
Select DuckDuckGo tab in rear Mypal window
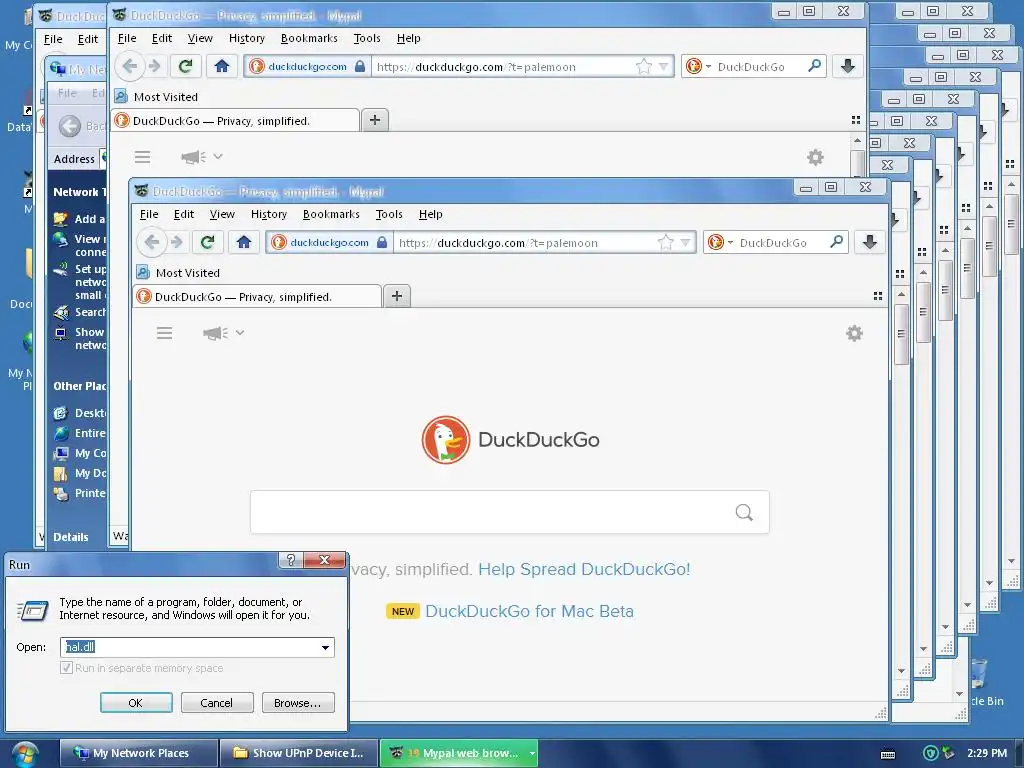click(235, 121)
